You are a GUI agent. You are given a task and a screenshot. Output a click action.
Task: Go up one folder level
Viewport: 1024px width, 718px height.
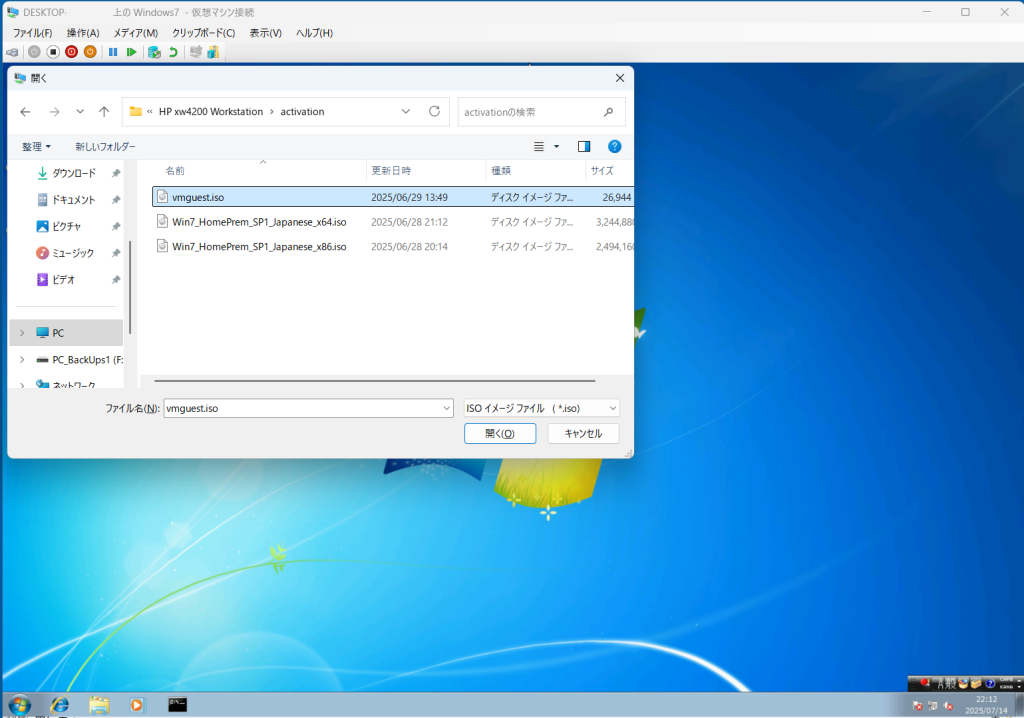pyautogui.click(x=104, y=112)
